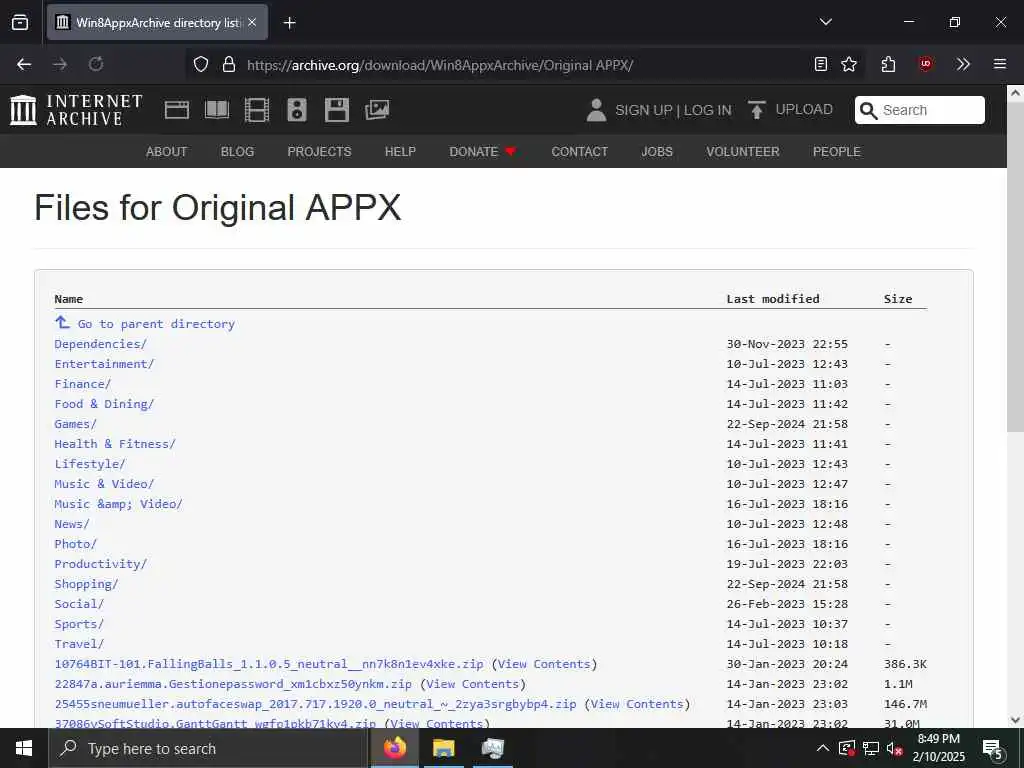Open extensions puzzle icon
Image resolution: width=1024 pixels, height=768 pixels.
(x=888, y=64)
